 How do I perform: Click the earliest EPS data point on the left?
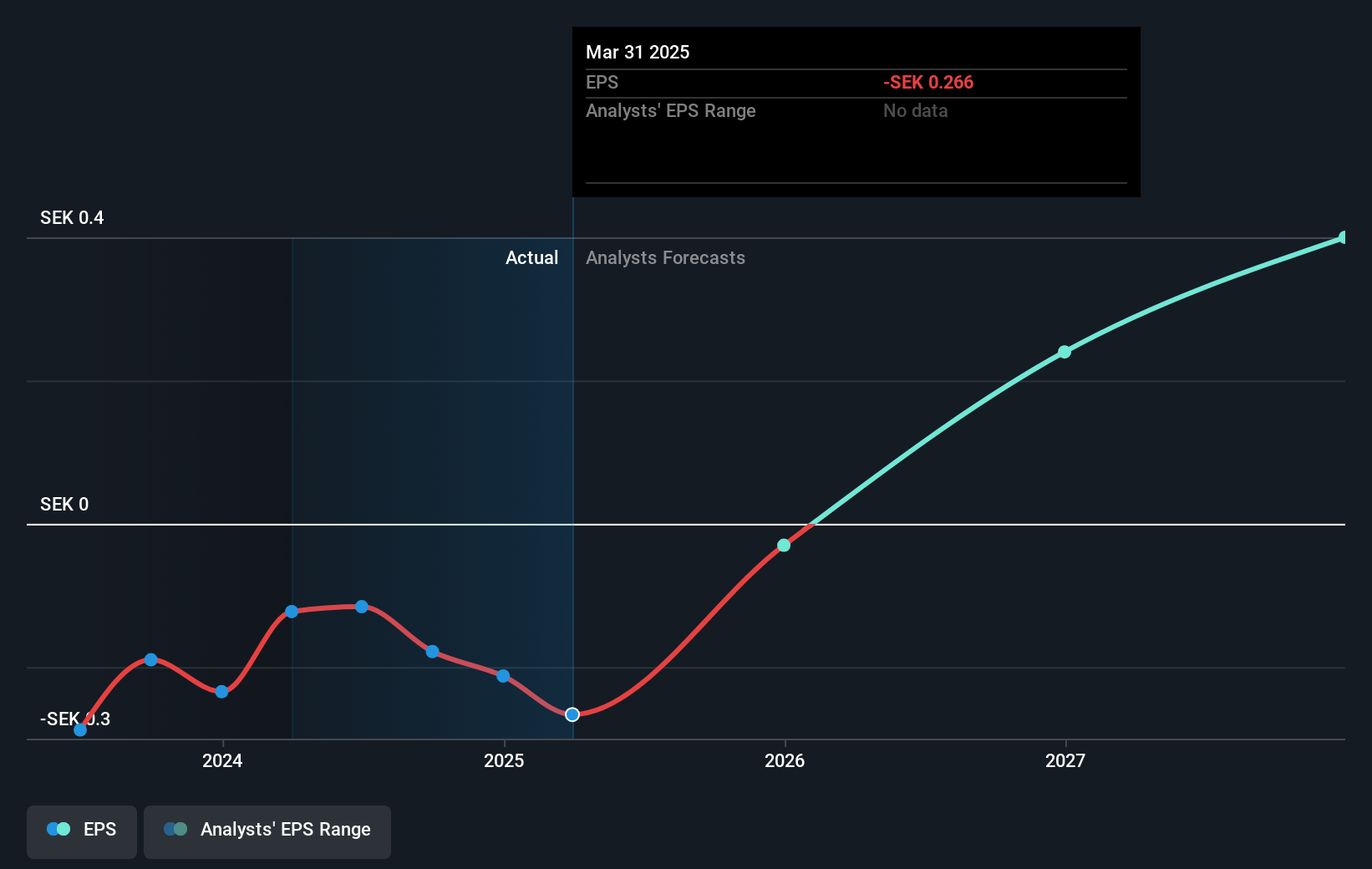(x=80, y=729)
